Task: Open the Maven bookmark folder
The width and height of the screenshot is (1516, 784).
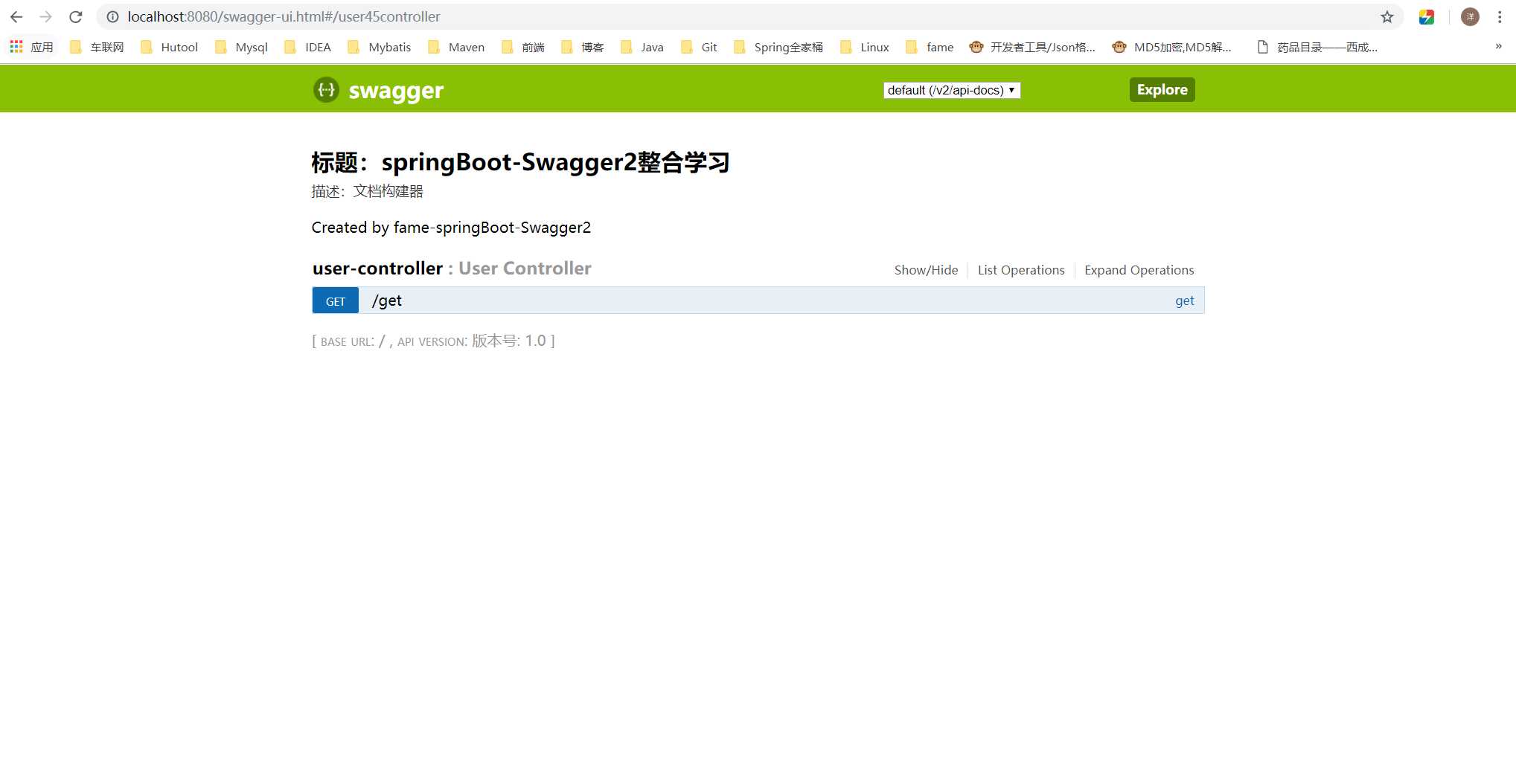Action: point(456,47)
